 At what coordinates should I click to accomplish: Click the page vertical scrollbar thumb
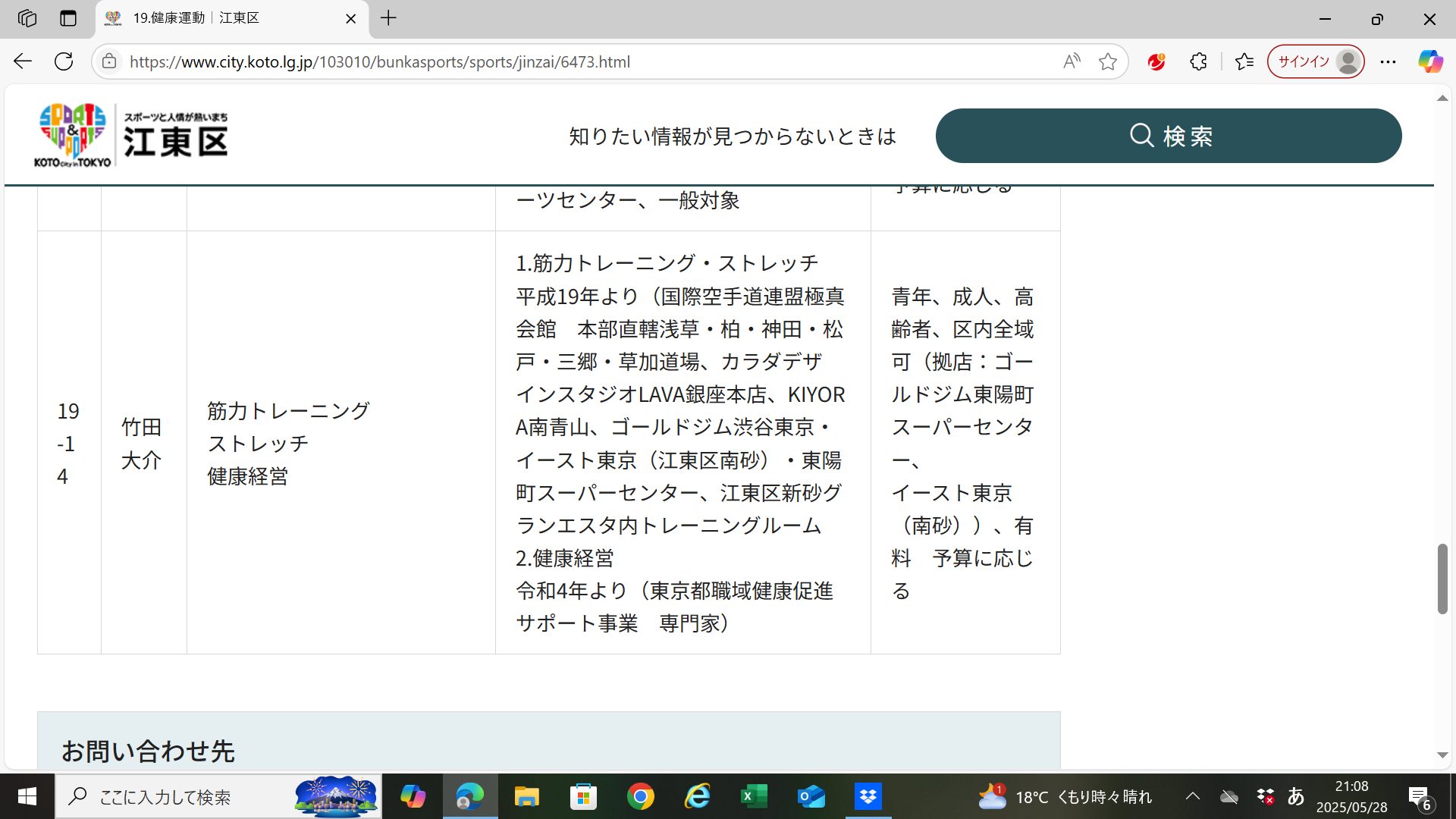(x=1442, y=578)
